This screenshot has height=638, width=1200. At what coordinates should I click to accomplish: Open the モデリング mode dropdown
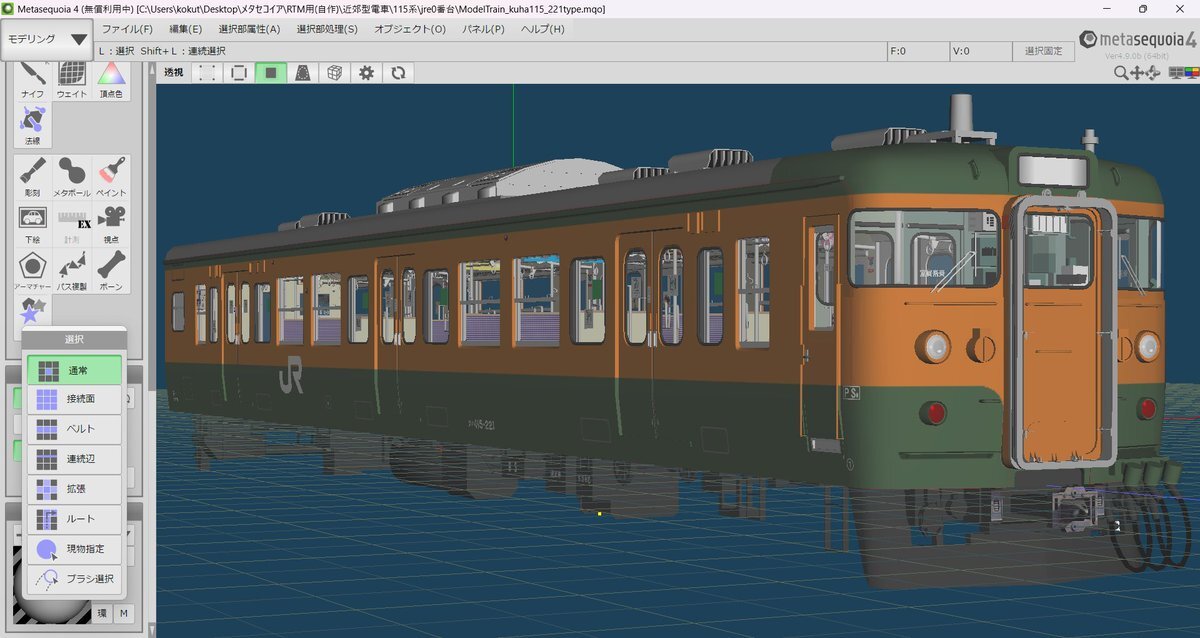tap(47, 39)
